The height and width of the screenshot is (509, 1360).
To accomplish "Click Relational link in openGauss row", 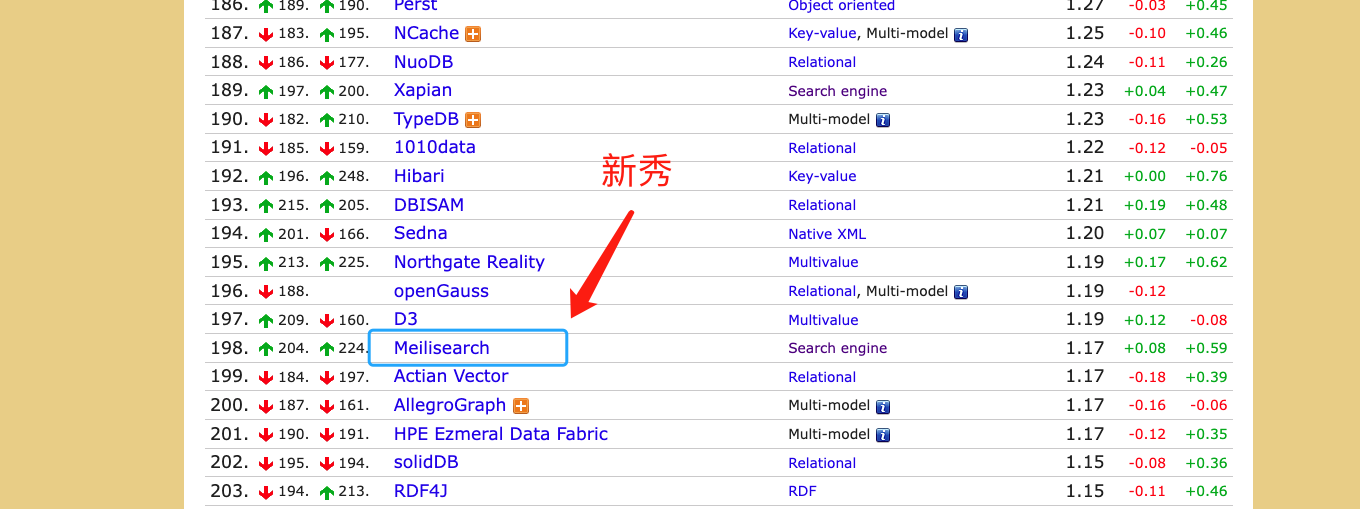I will [822, 291].
